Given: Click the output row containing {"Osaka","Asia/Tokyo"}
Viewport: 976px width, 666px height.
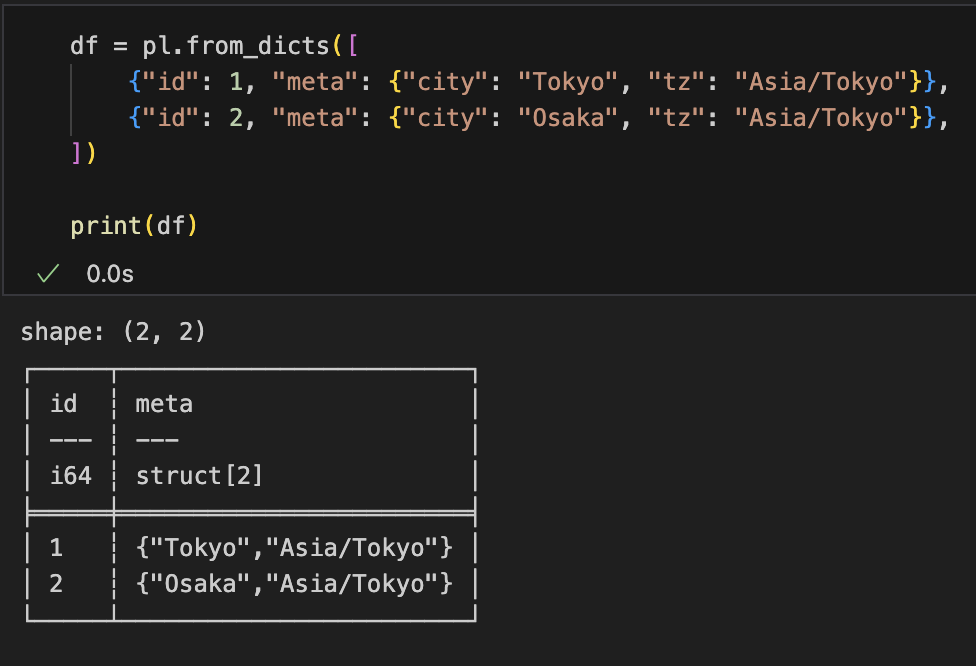Looking at the screenshot, I should point(294,584).
